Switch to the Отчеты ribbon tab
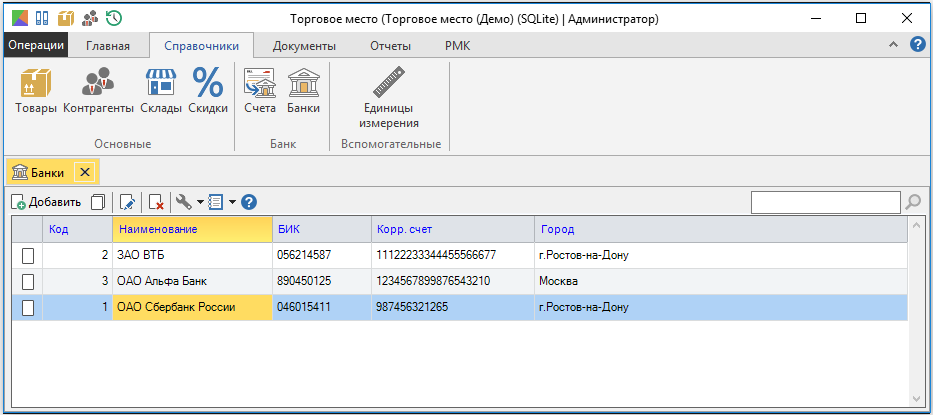The image size is (933, 415). pos(390,46)
